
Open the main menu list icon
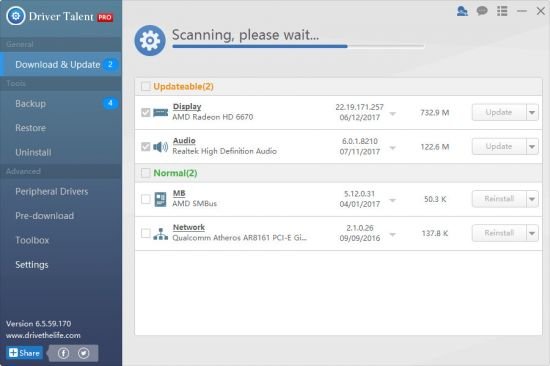(x=502, y=11)
